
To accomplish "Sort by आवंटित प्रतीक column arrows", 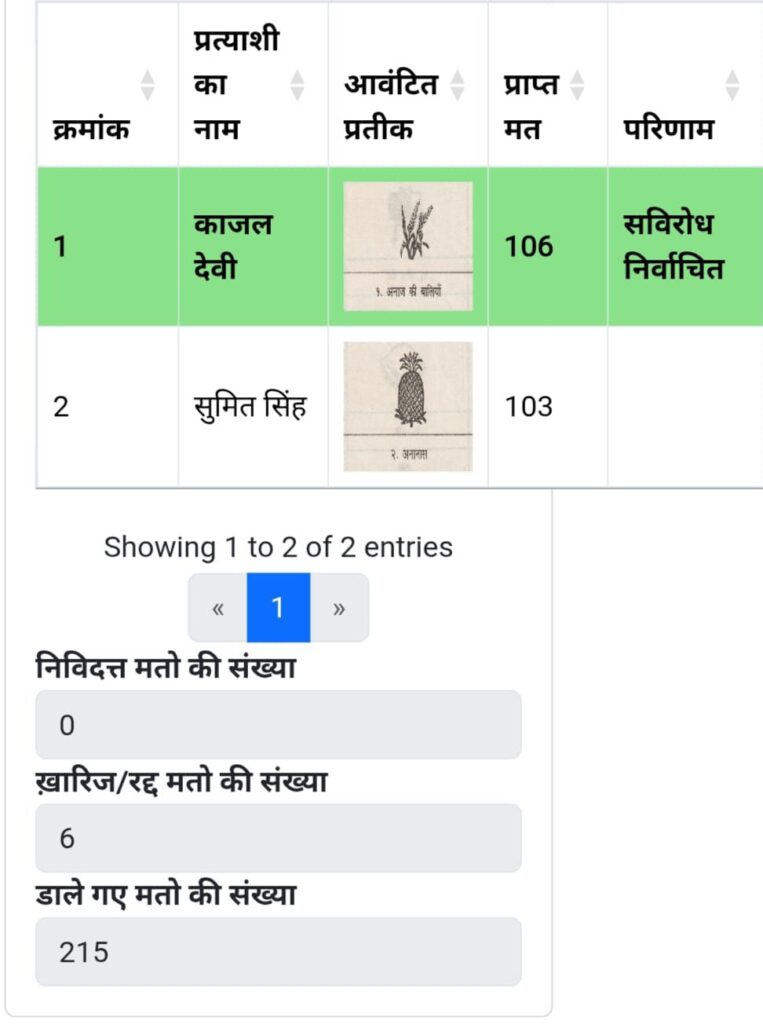I will click(x=458, y=86).
